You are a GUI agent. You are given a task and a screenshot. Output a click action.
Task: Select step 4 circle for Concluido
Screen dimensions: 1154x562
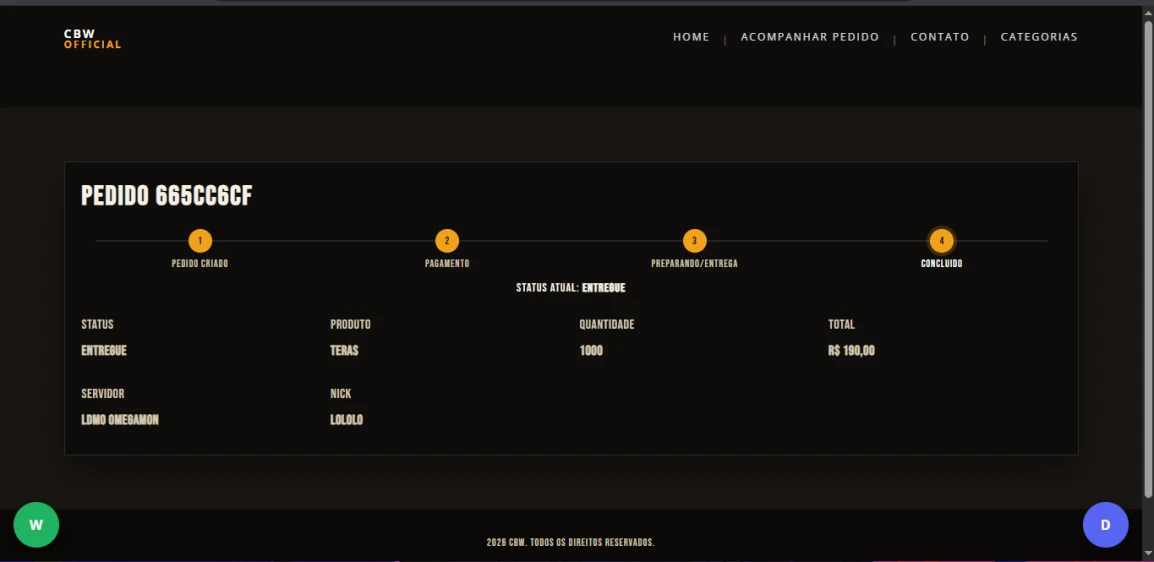[x=941, y=241]
